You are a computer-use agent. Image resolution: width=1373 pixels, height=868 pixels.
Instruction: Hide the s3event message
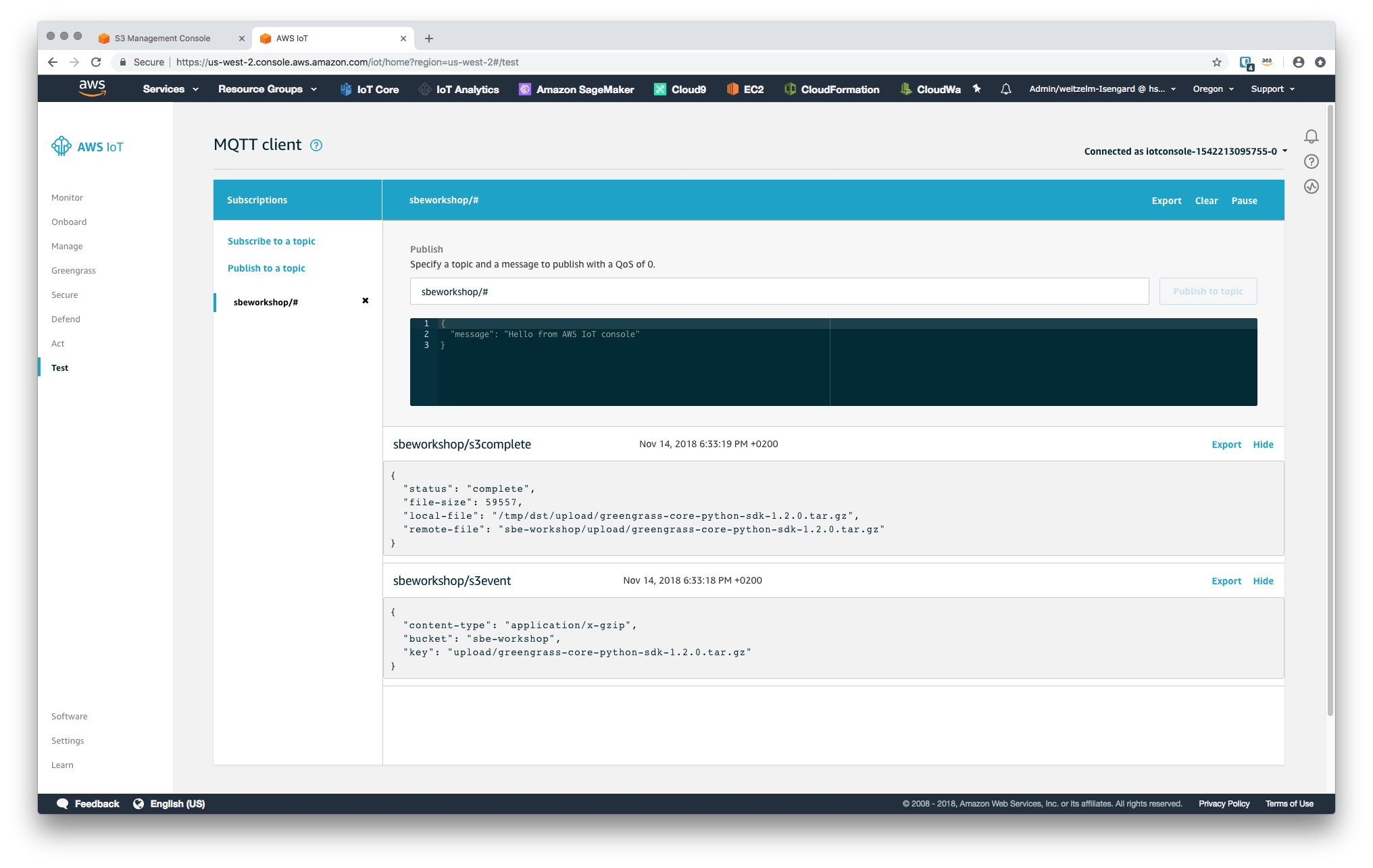1263,581
